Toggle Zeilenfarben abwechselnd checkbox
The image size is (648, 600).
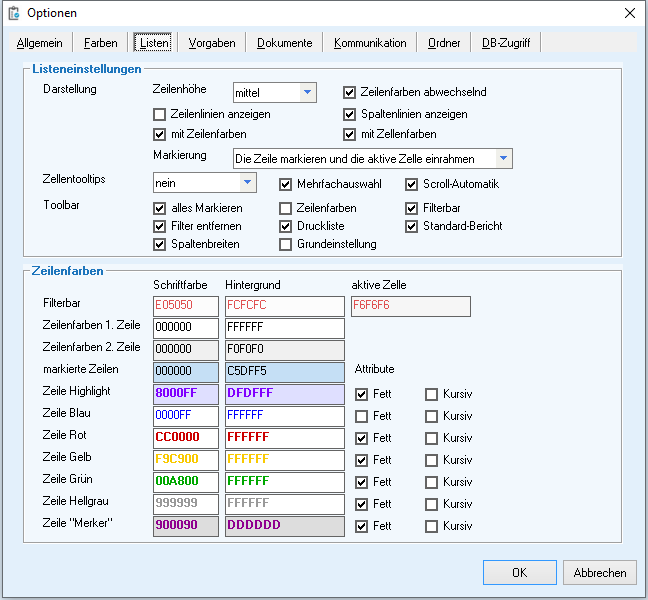click(350, 92)
